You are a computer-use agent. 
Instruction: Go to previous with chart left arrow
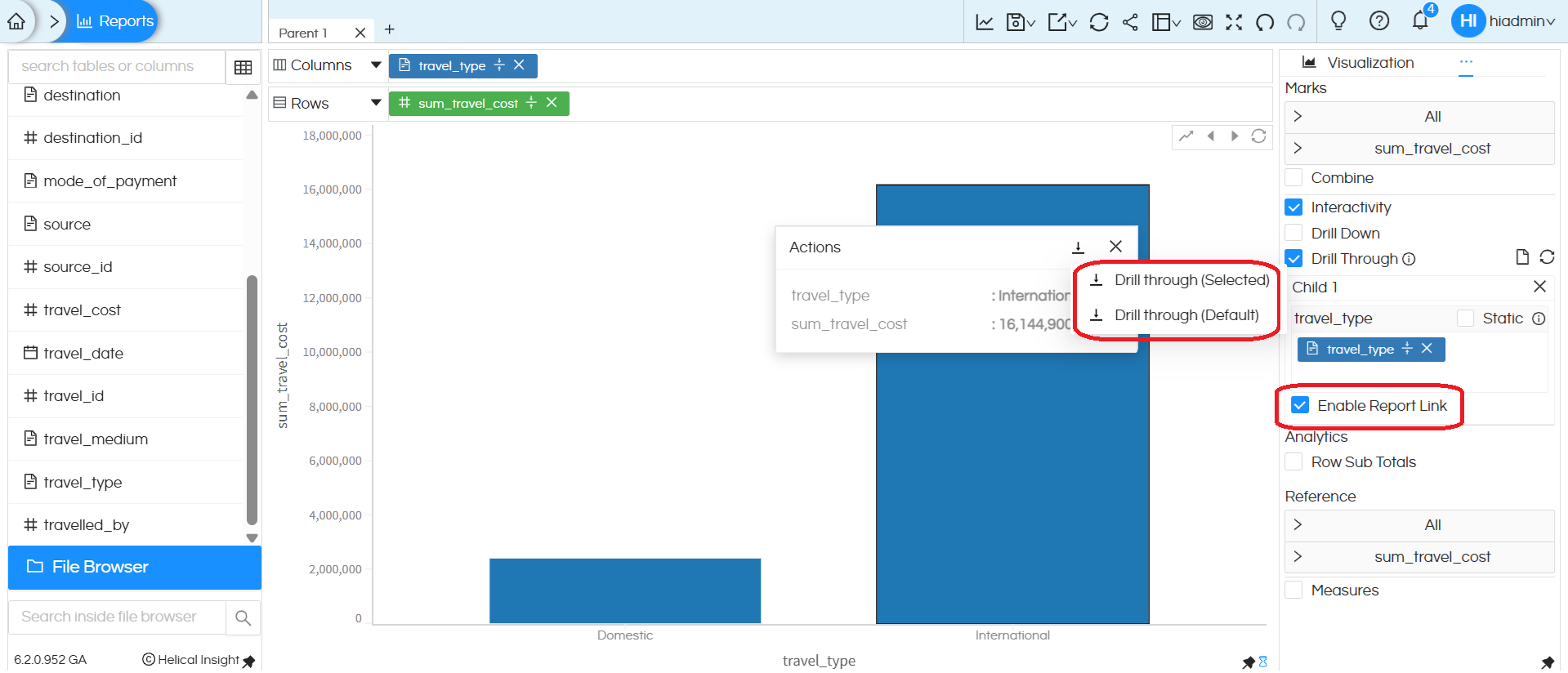[1211, 136]
